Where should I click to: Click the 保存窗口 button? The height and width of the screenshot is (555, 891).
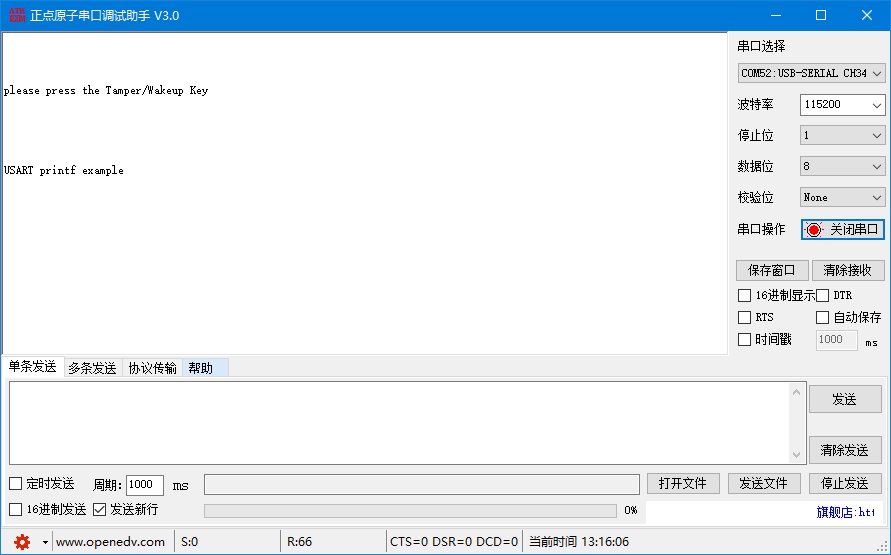point(772,270)
